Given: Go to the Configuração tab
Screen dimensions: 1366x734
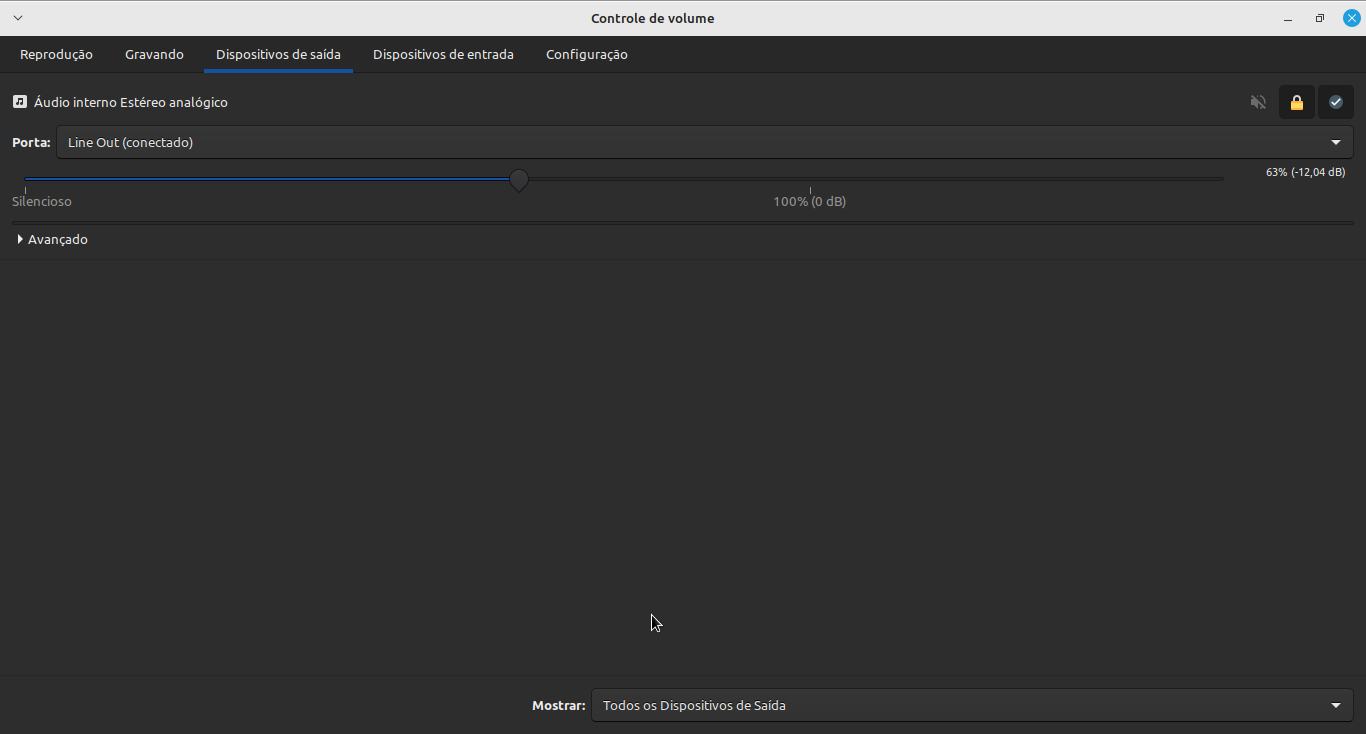Looking at the screenshot, I should pyautogui.click(x=586, y=55).
